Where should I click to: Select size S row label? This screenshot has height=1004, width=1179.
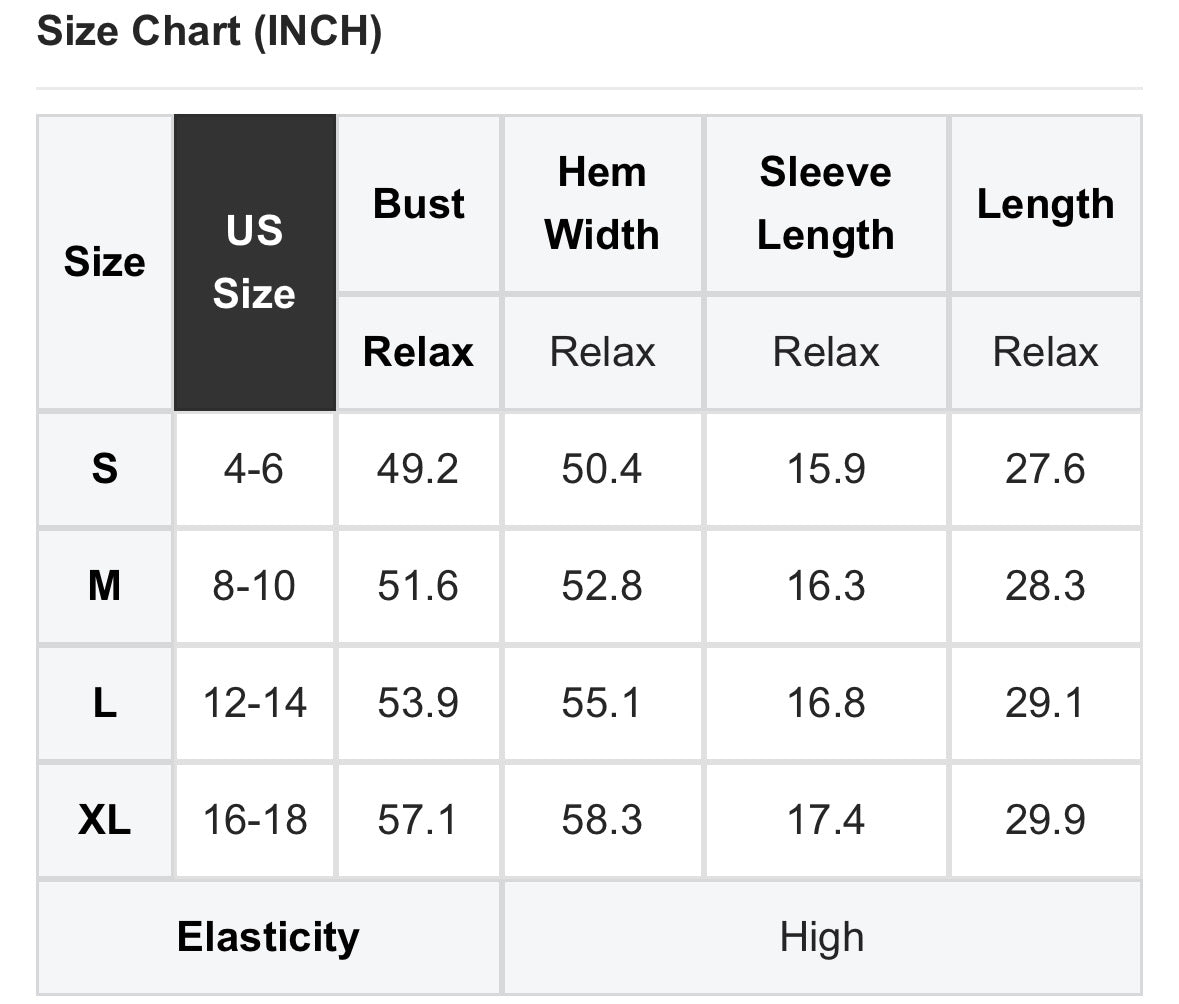click(x=105, y=469)
